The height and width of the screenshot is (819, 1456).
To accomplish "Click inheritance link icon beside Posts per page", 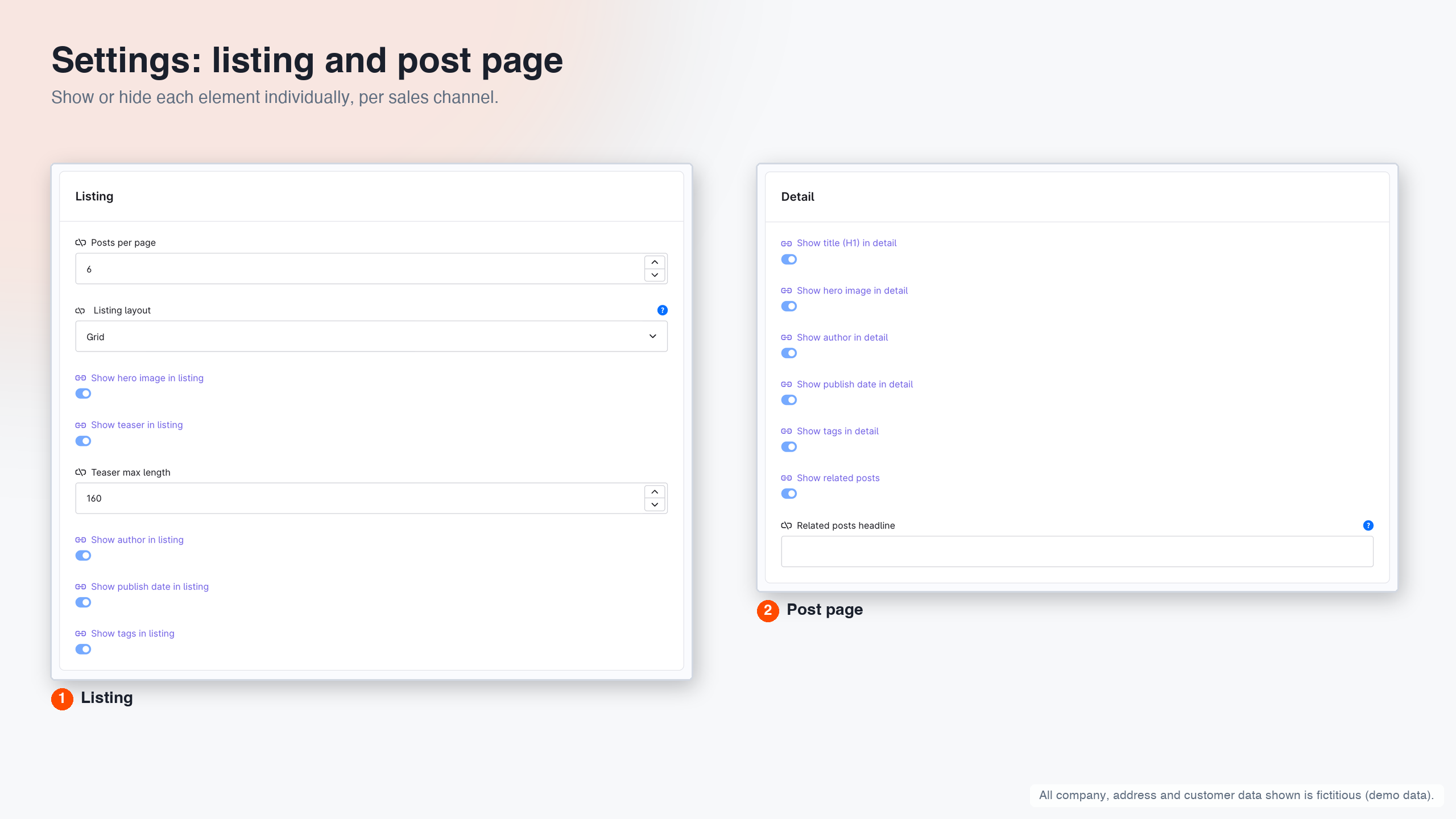I will pyautogui.click(x=81, y=242).
